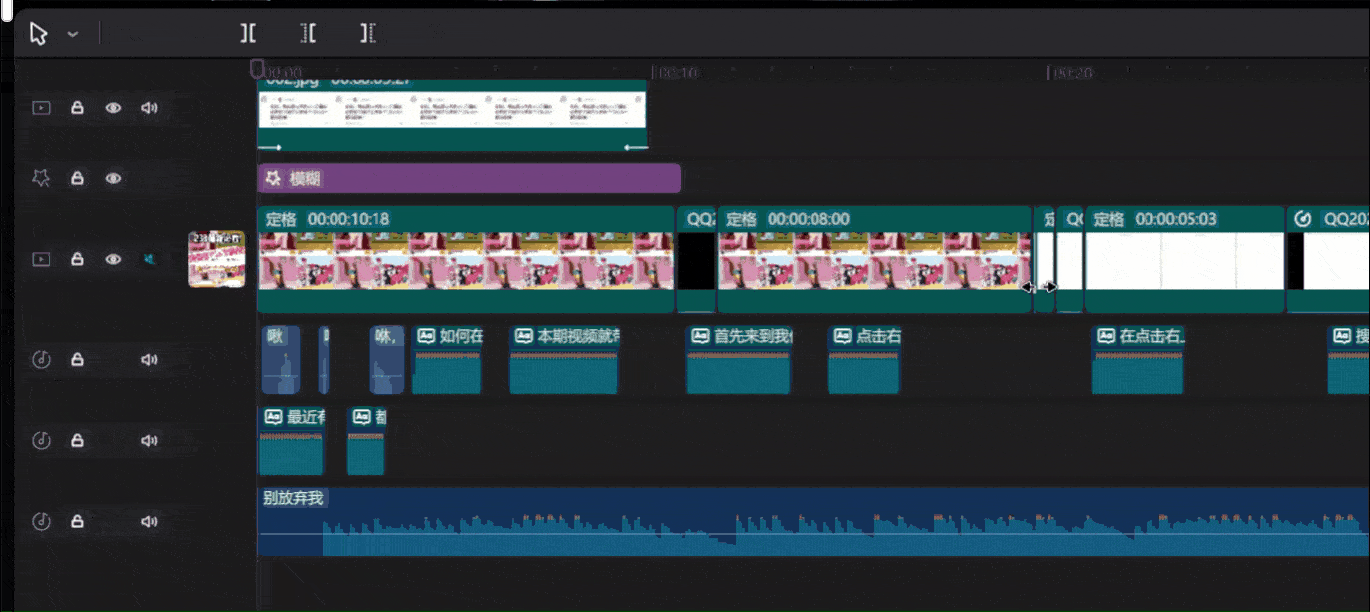Click the caption icon on 最近 clip
The width and height of the screenshot is (1370, 612).
point(273,416)
